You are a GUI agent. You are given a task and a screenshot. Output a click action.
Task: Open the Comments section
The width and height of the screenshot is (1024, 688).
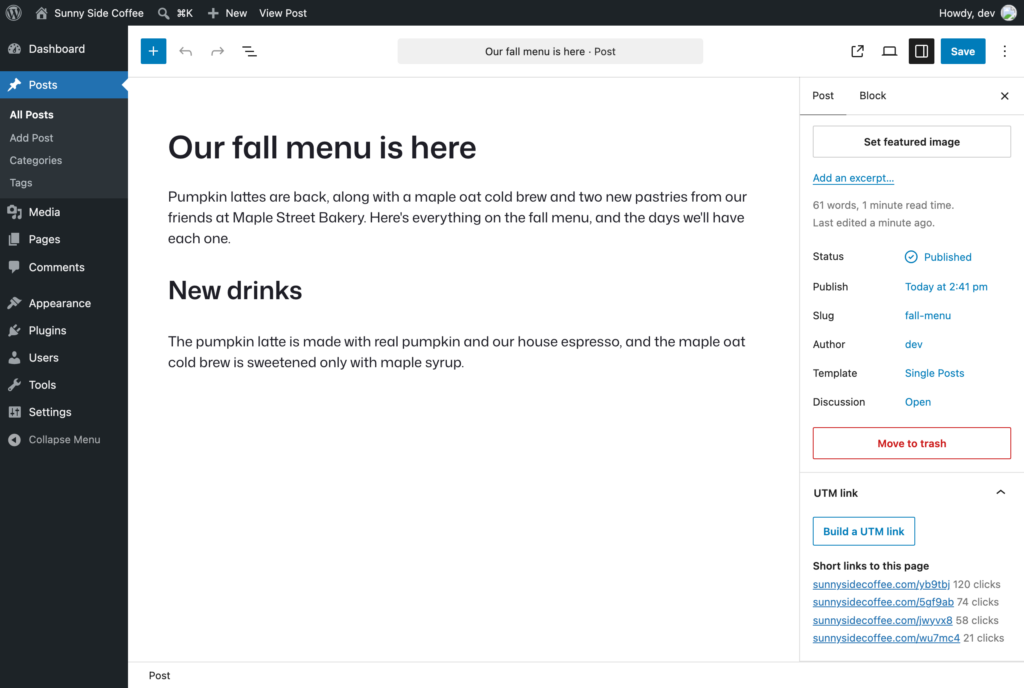57,267
